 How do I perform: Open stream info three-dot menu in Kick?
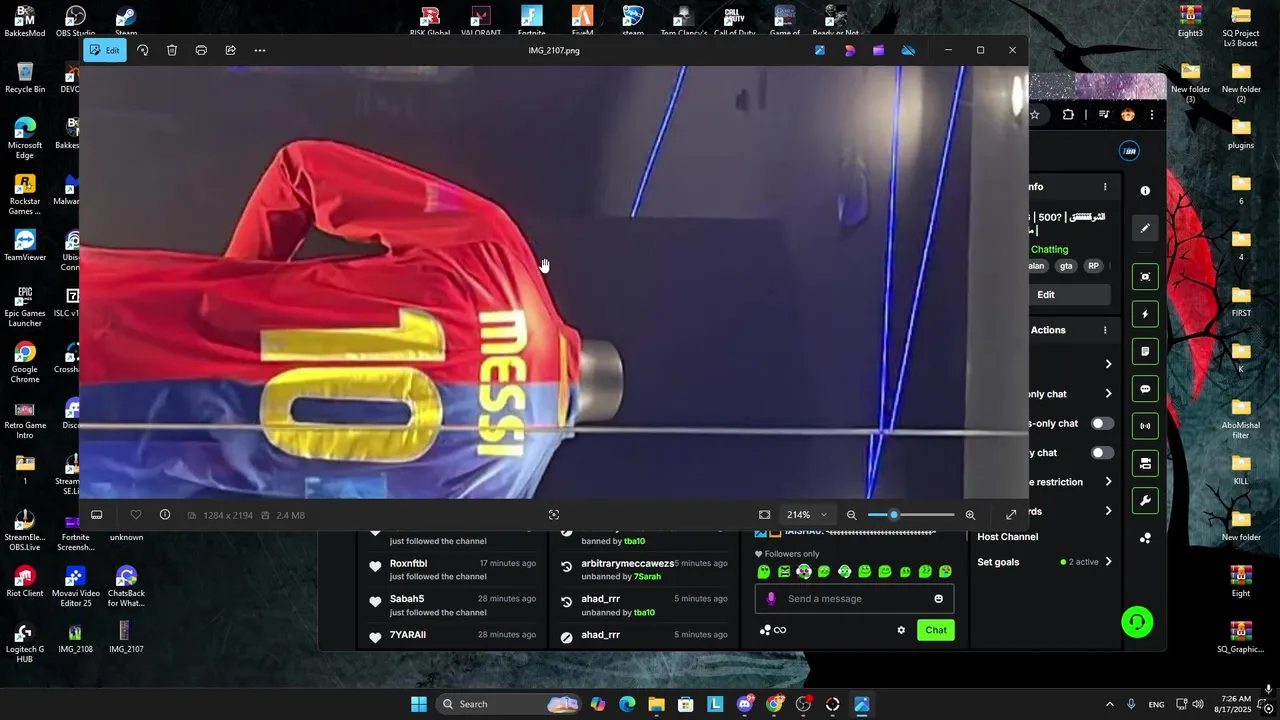tap(1105, 187)
